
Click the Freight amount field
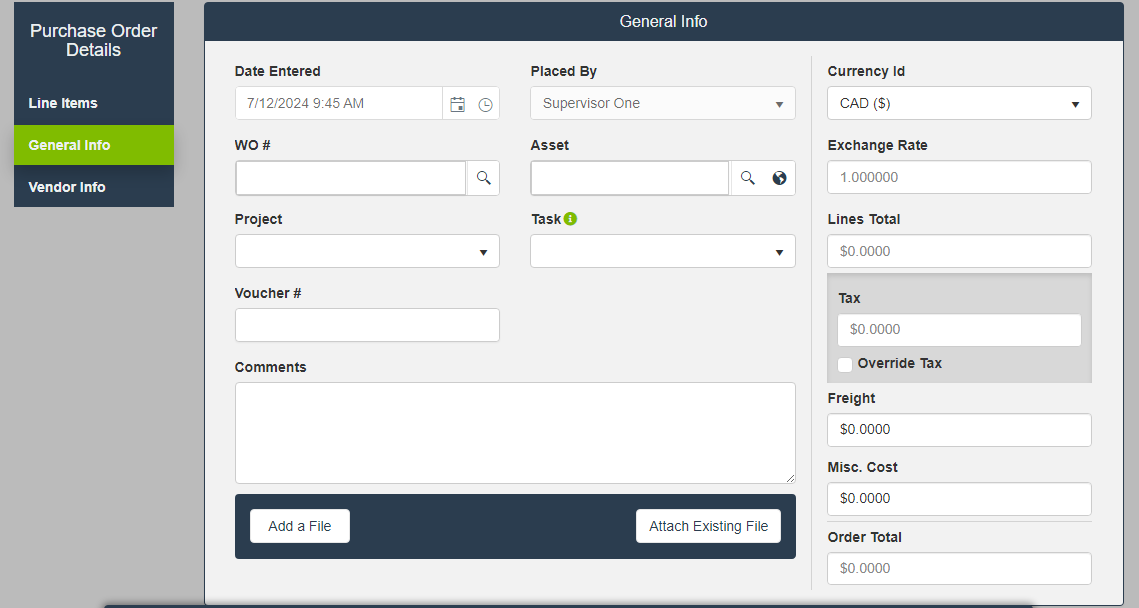pos(958,430)
